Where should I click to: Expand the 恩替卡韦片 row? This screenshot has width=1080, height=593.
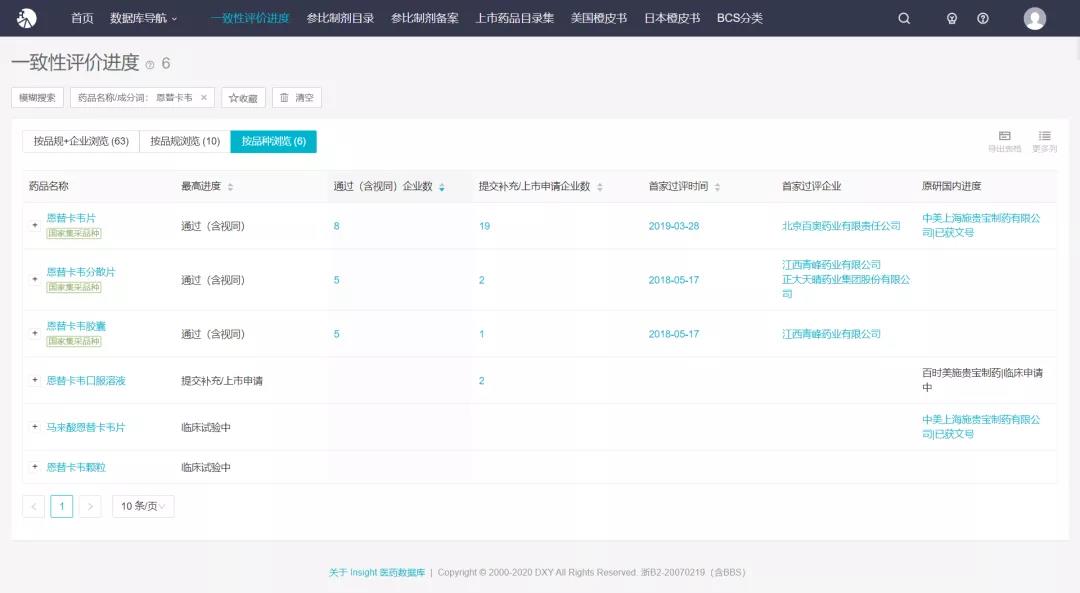[35, 226]
